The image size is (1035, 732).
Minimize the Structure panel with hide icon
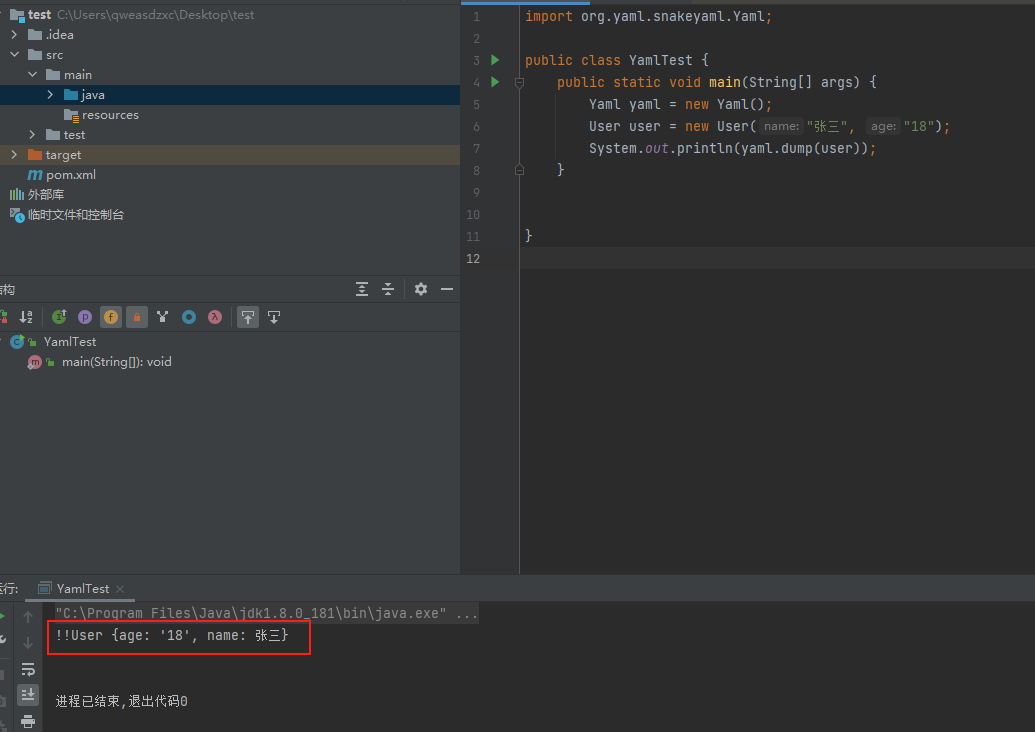pyautogui.click(x=447, y=289)
